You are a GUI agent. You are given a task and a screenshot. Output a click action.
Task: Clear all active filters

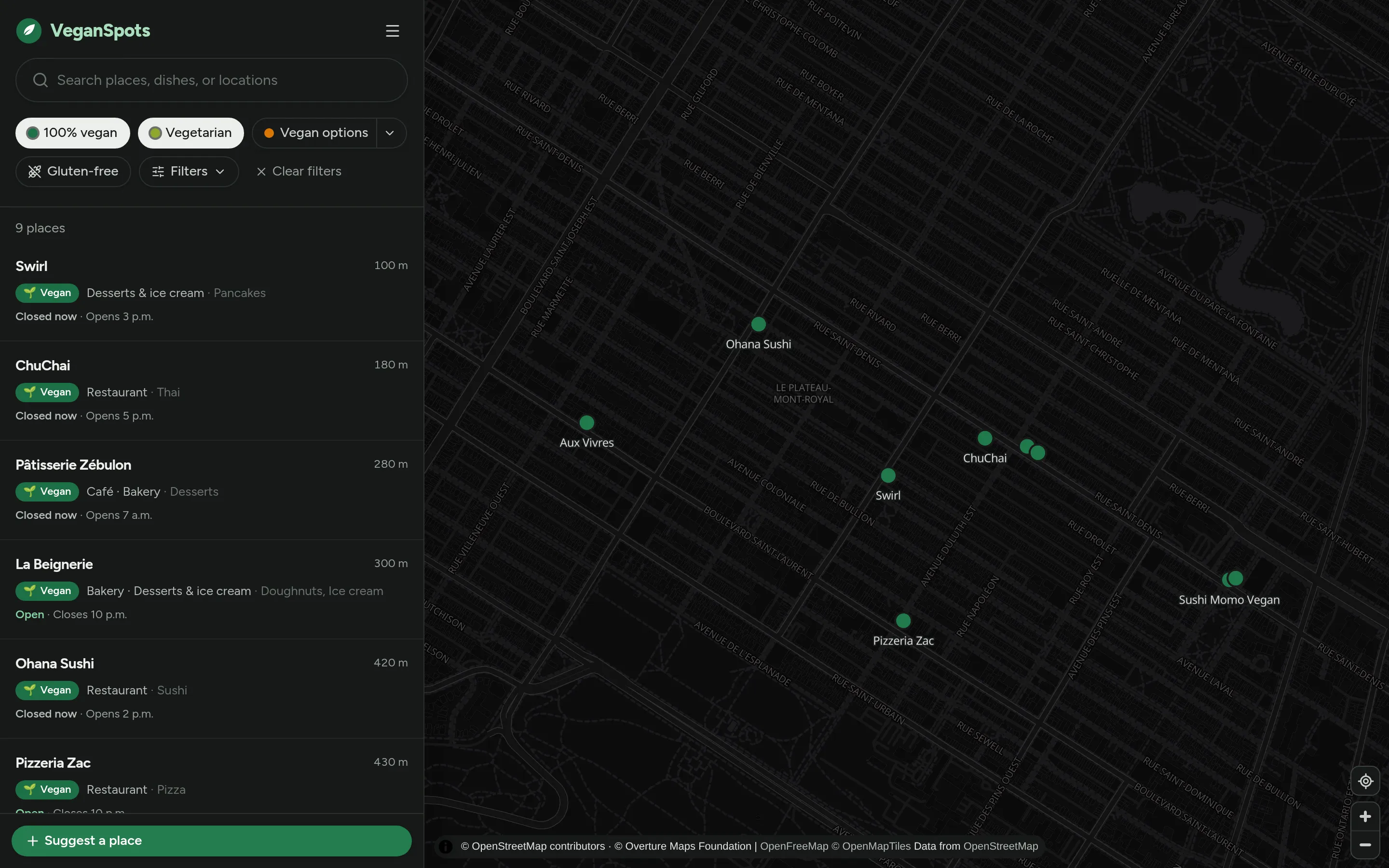click(x=299, y=172)
